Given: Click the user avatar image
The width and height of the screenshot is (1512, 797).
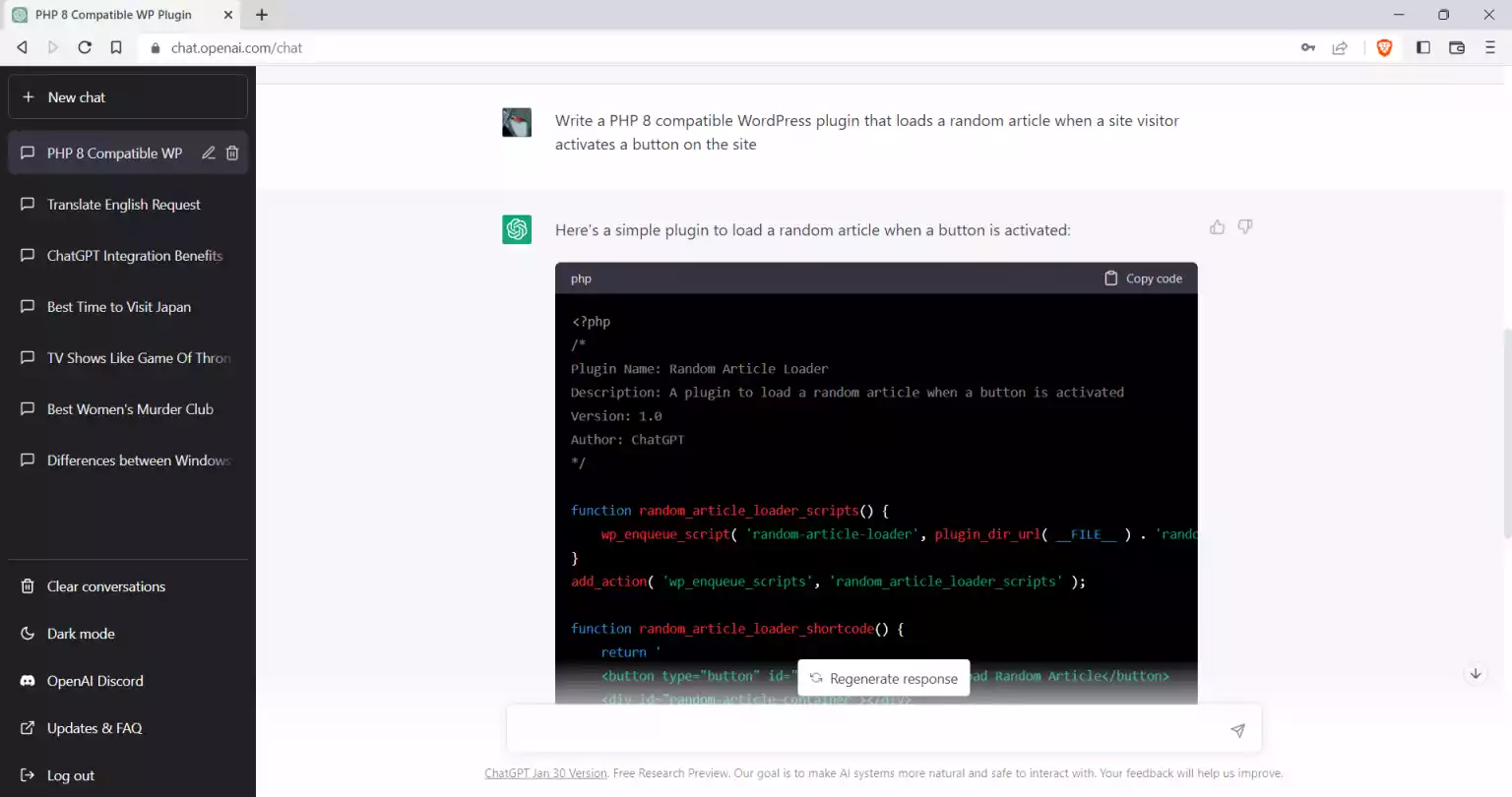Looking at the screenshot, I should pyautogui.click(x=517, y=122).
